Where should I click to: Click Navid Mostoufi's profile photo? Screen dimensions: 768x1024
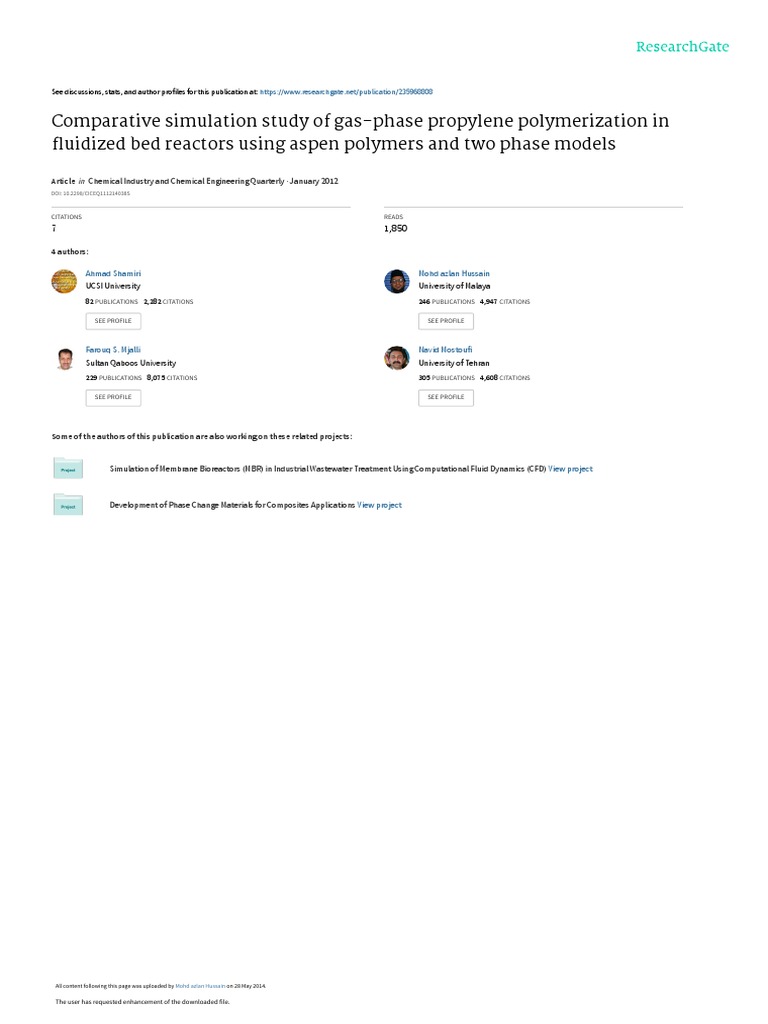[397, 358]
